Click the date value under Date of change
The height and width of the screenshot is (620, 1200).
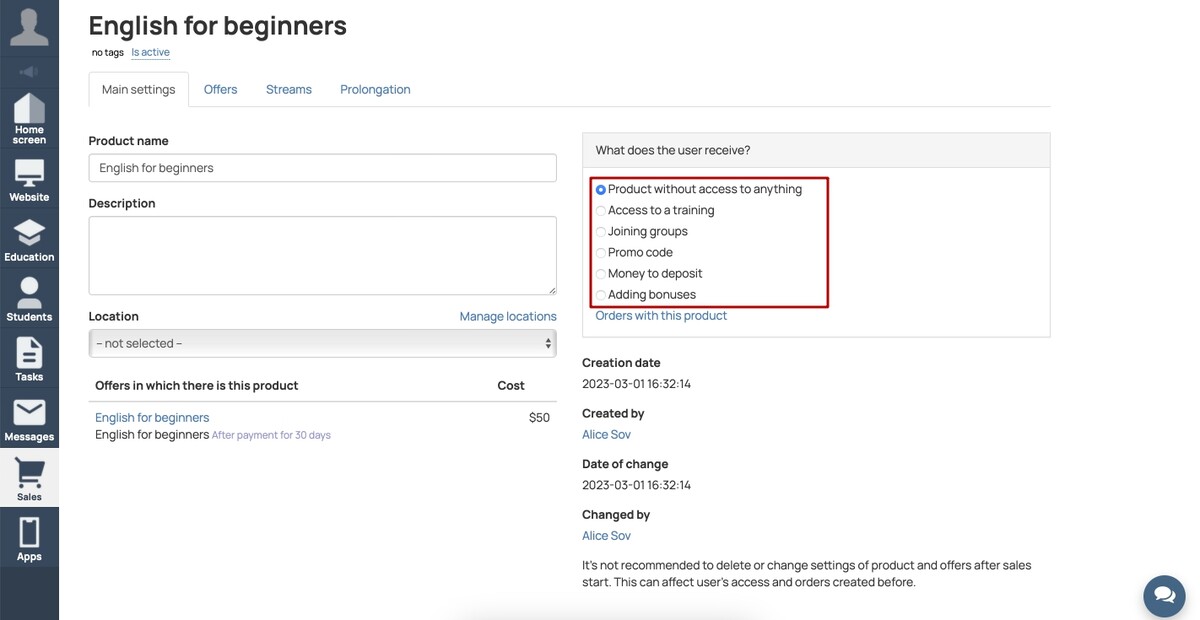636,485
